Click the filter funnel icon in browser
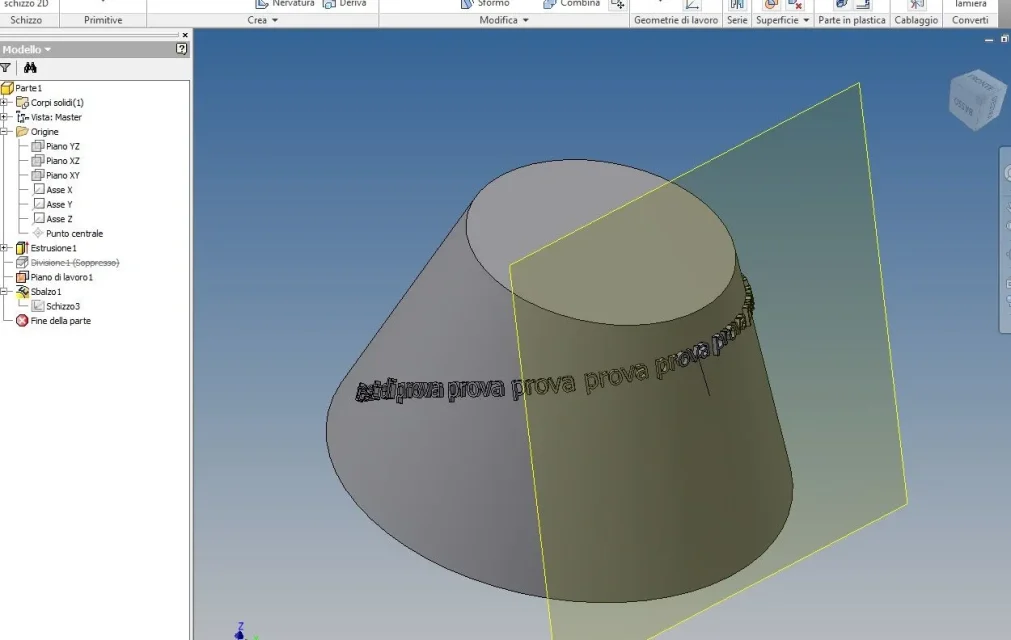 [6, 68]
